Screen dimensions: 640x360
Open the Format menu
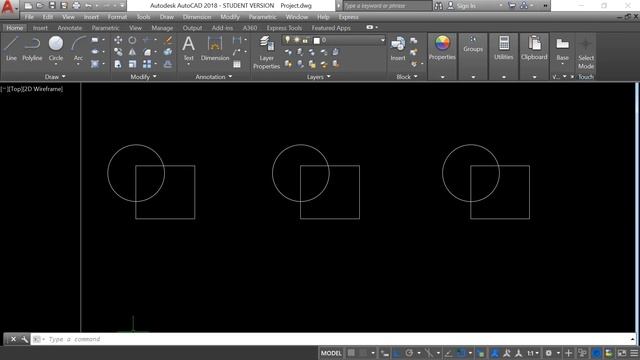click(117, 17)
